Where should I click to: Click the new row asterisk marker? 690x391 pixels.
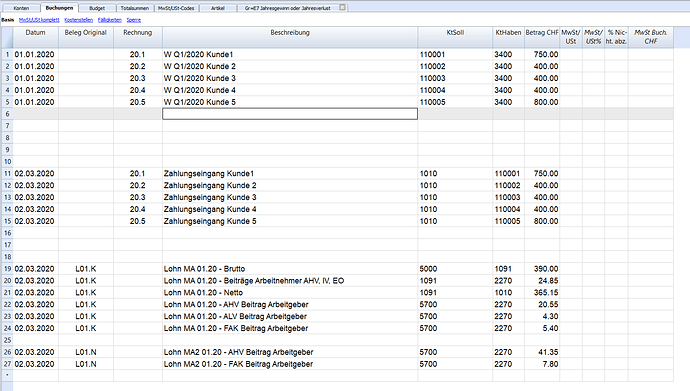point(7,375)
